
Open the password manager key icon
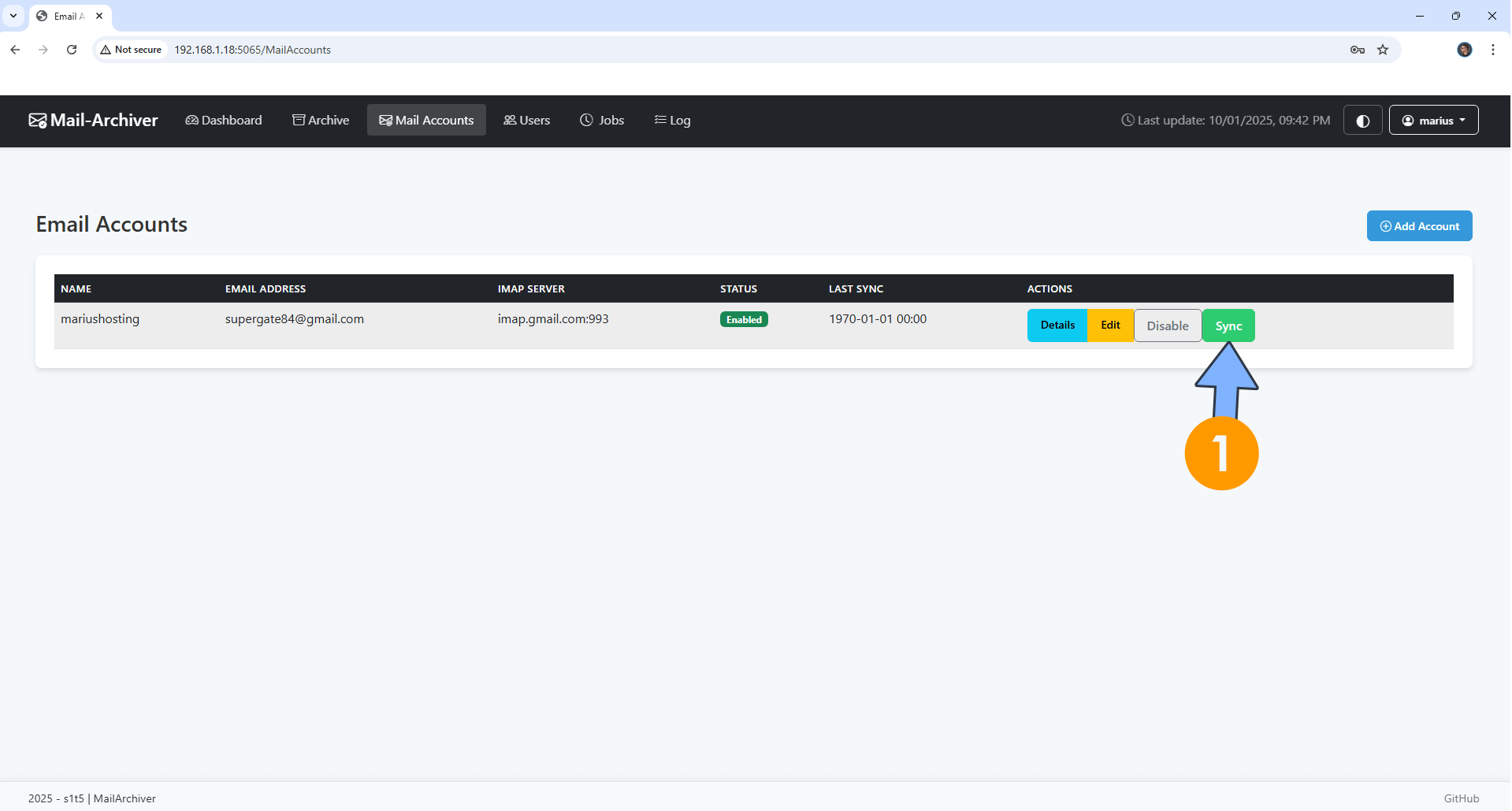tap(1357, 50)
